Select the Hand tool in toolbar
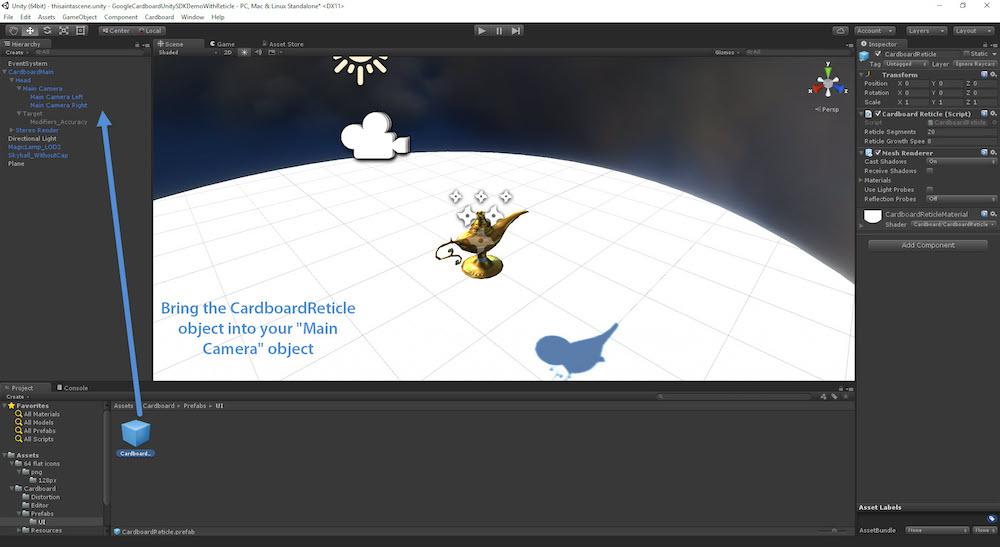 pyautogui.click(x=13, y=31)
